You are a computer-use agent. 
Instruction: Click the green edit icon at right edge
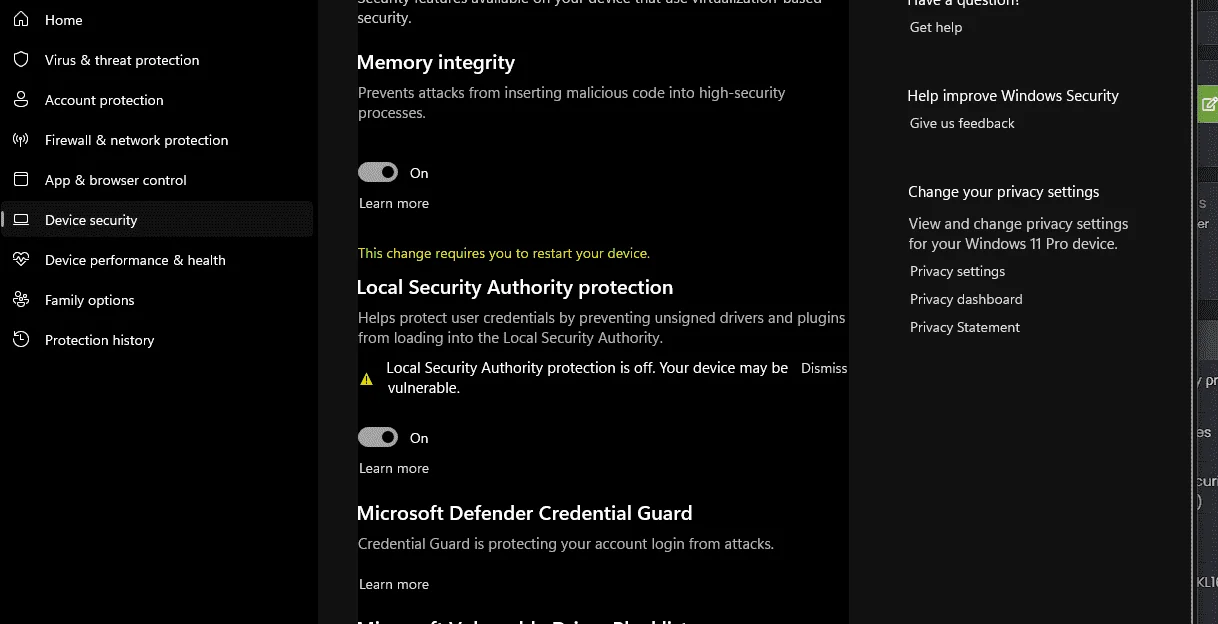coord(1208,104)
